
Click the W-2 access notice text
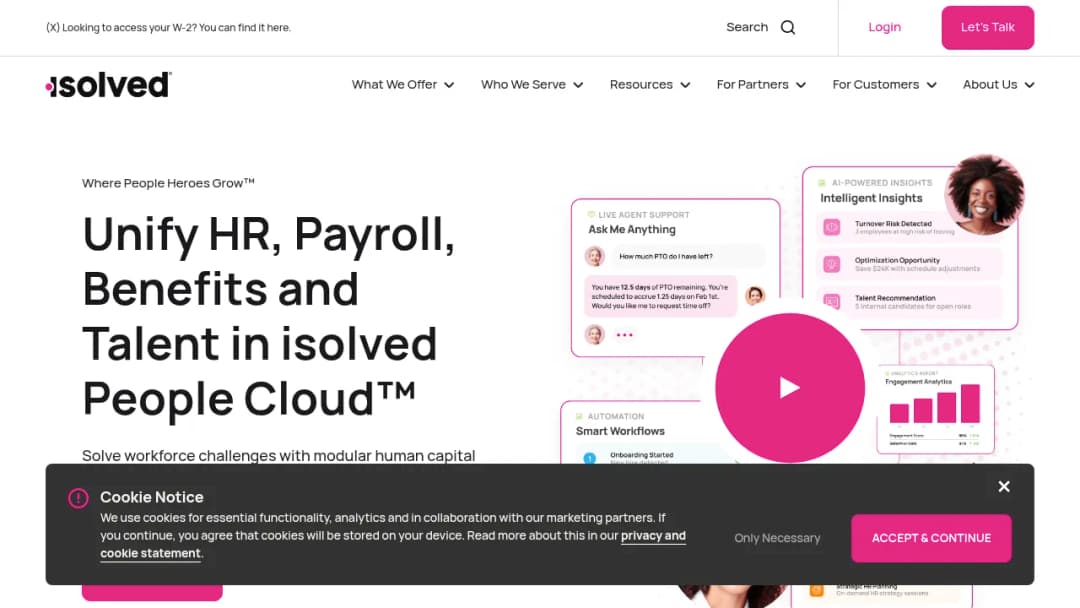tap(168, 28)
